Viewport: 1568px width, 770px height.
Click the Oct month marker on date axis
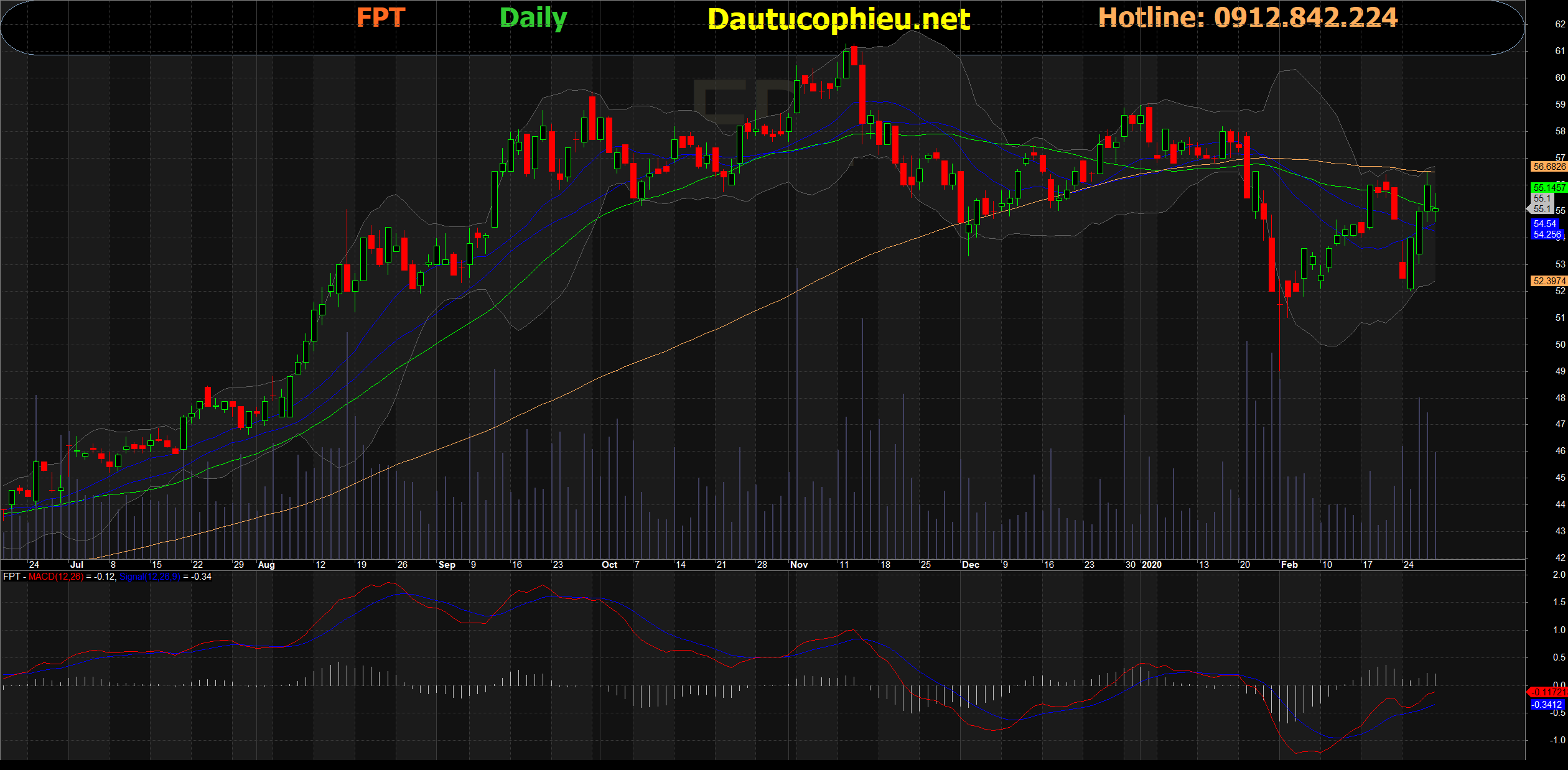pyautogui.click(x=609, y=565)
